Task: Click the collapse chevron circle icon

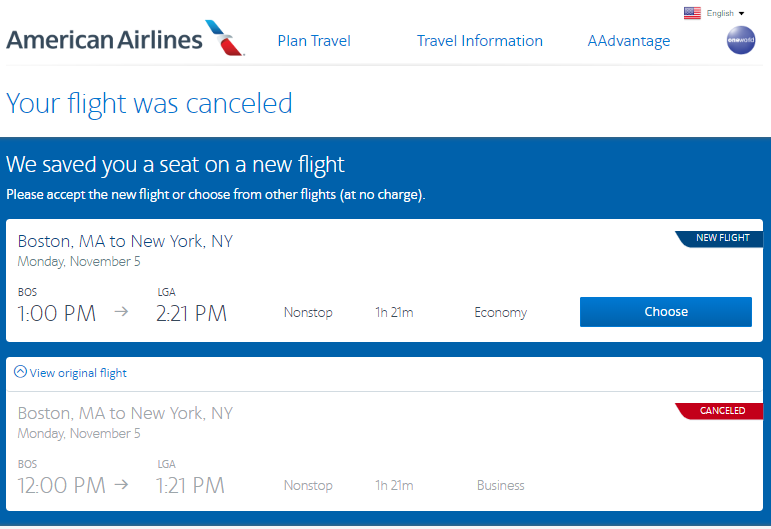Action: 20,372
